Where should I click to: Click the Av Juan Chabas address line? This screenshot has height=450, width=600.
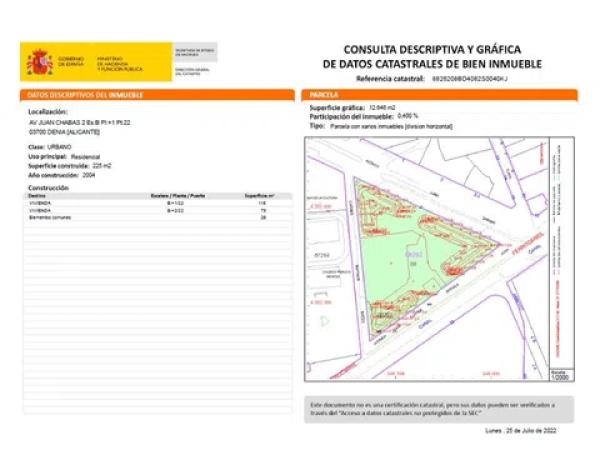click(x=80, y=122)
